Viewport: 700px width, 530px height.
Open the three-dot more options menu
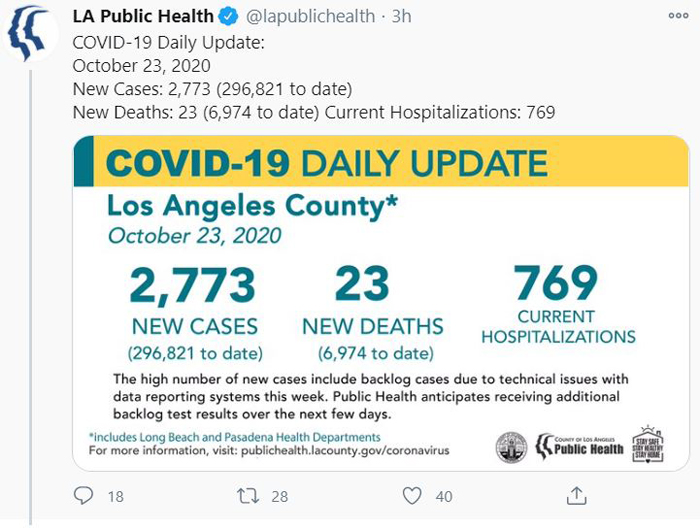point(678,16)
